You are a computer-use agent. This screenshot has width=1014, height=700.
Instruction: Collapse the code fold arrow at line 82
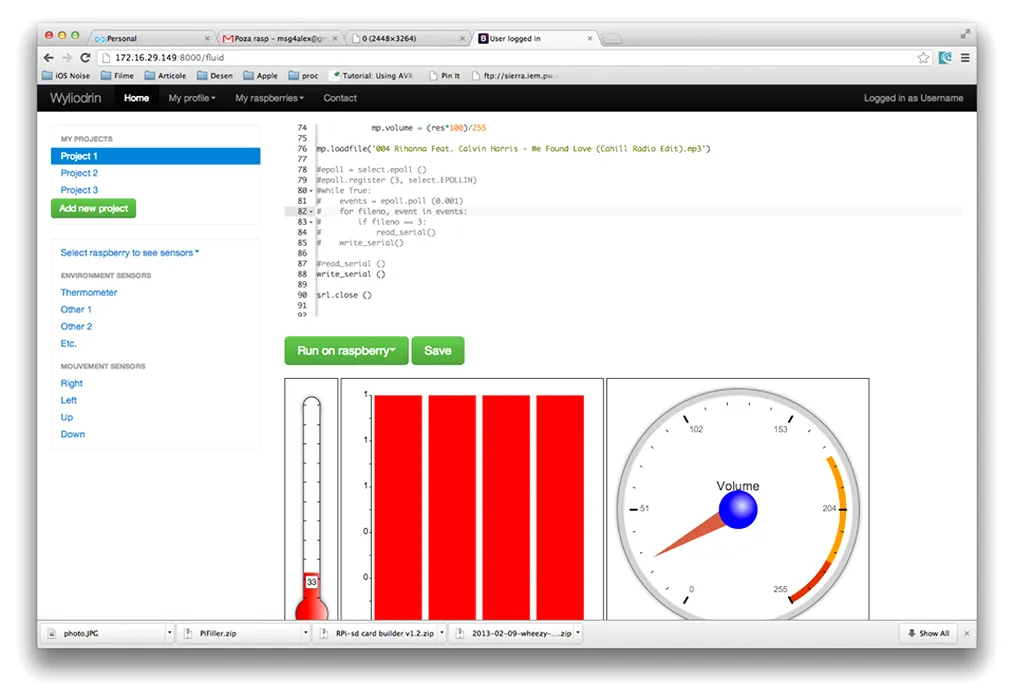click(311, 212)
